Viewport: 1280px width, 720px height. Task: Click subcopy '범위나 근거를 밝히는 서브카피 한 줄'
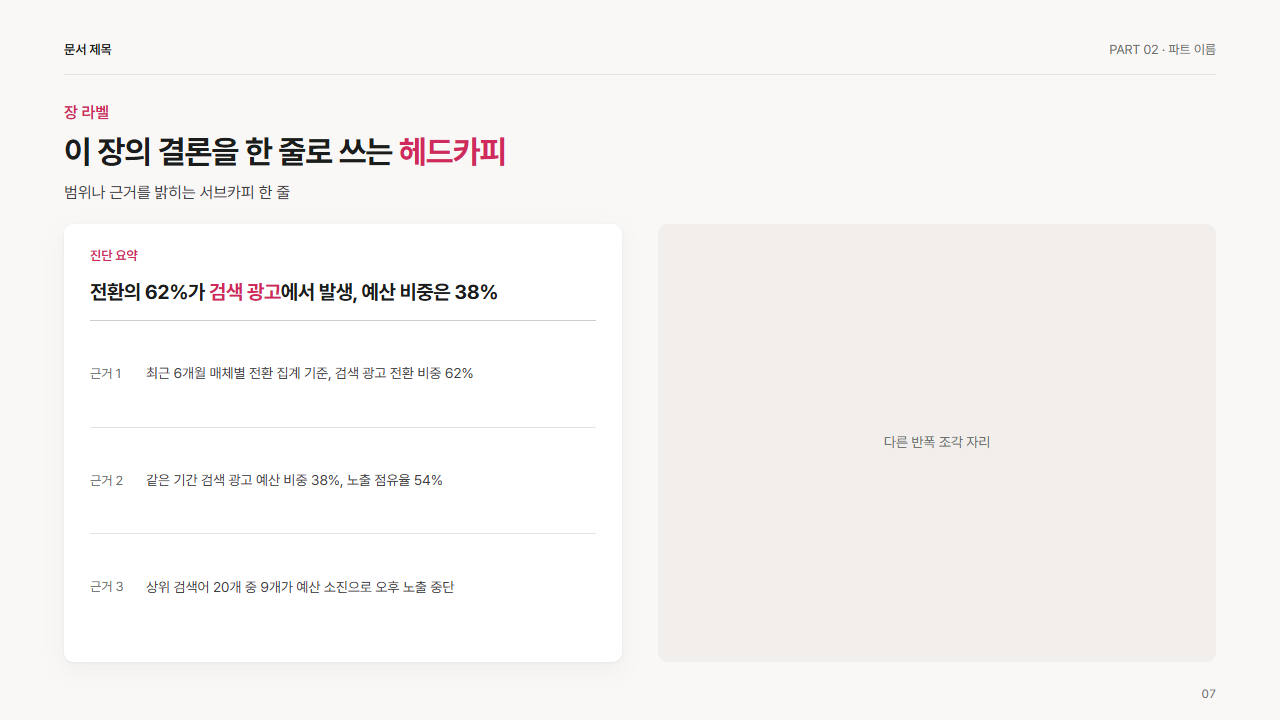pos(177,192)
